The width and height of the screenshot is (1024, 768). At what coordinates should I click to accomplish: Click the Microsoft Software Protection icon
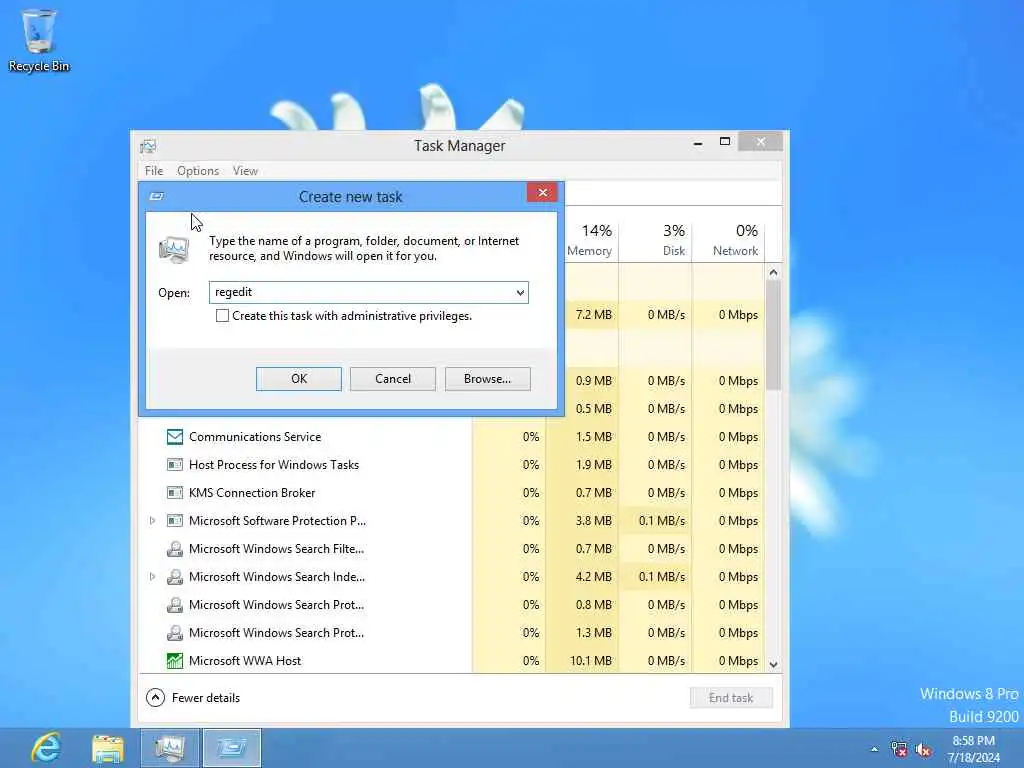174,521
